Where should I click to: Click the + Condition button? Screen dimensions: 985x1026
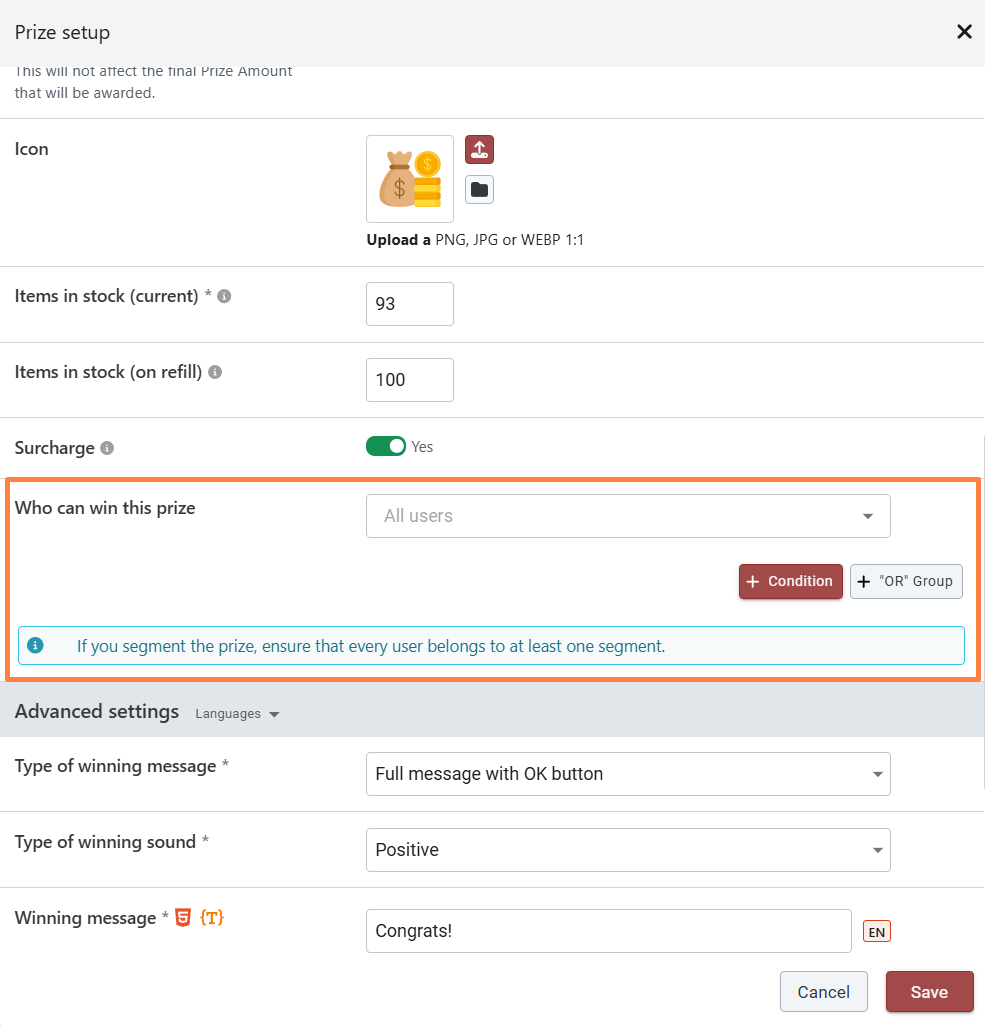tap(790, 581)
